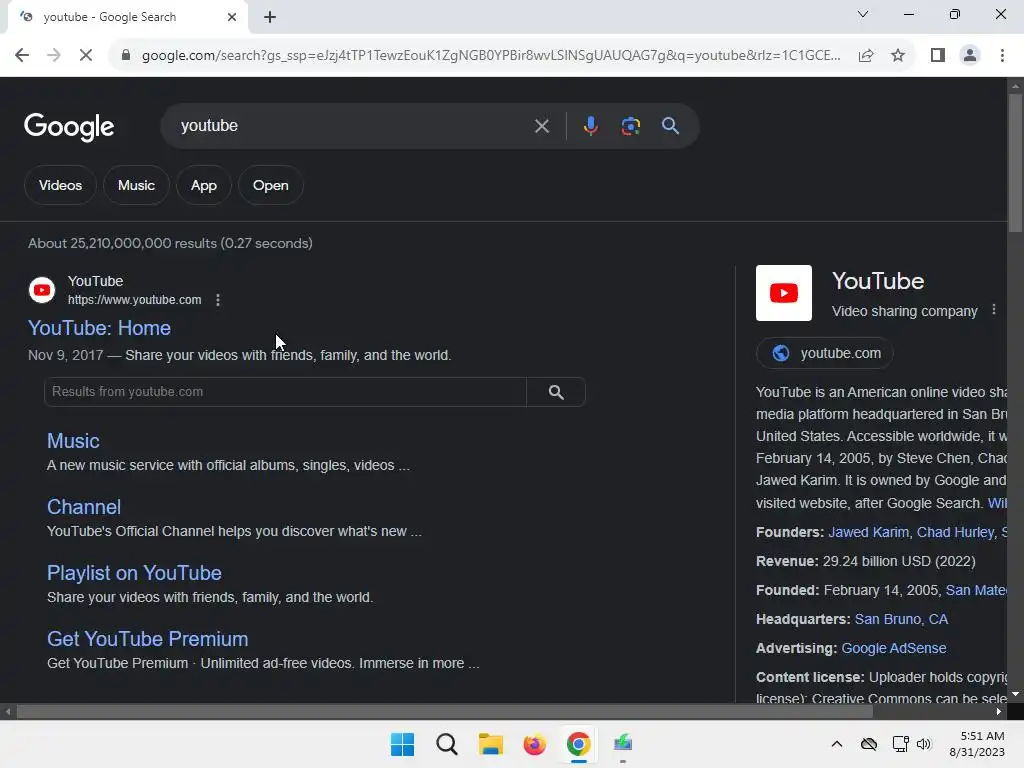Open the Jawed Karim founder link
Screen dimensions: 1024x768
[869, 532]
